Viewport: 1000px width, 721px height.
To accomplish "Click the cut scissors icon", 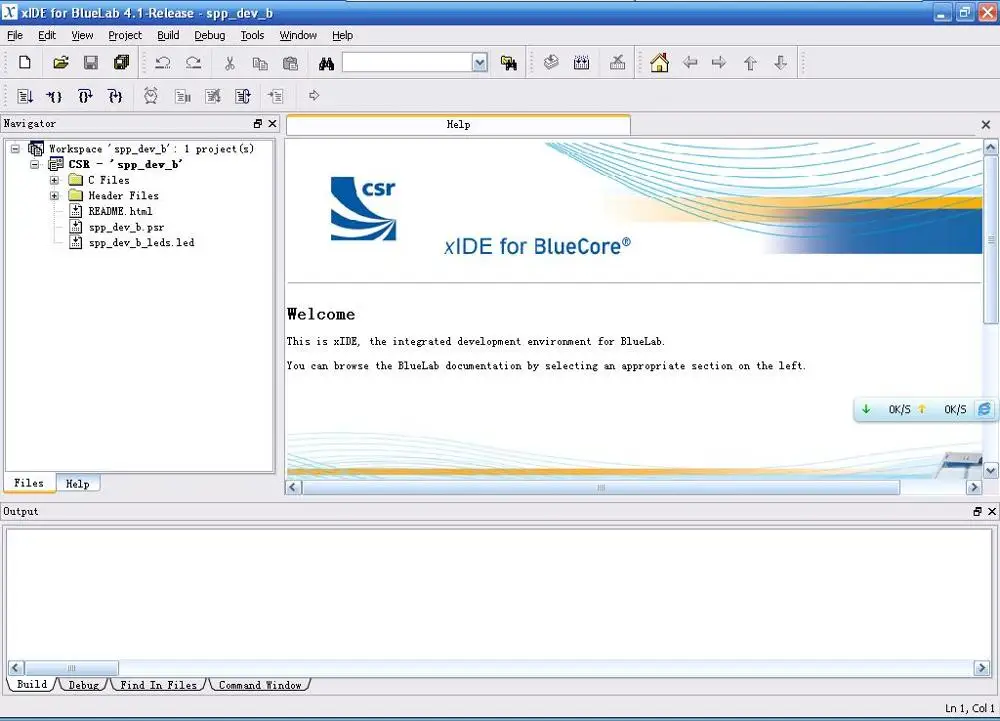I will point(230,62).
